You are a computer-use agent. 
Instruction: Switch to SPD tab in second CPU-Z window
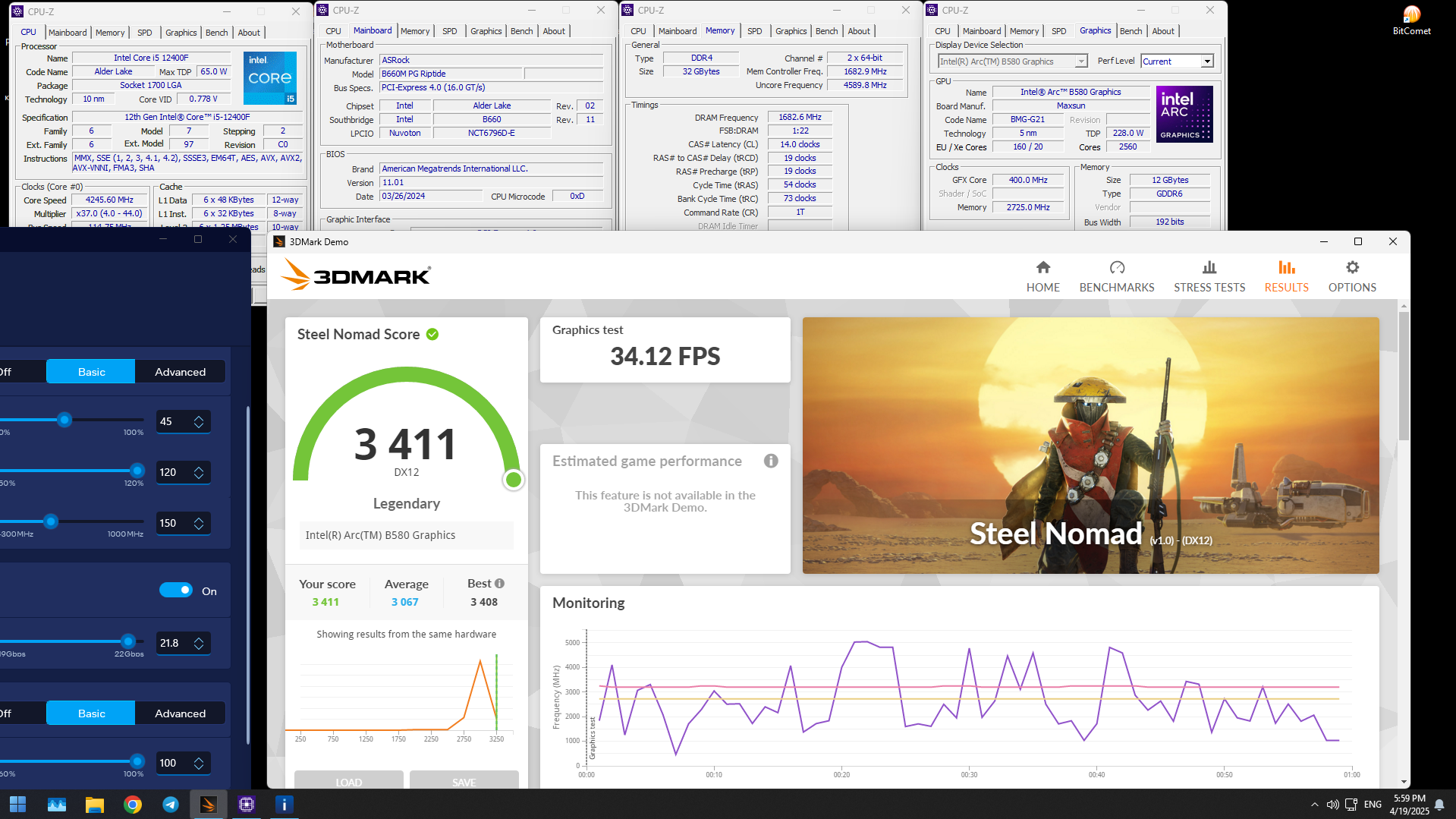(450, 31)
